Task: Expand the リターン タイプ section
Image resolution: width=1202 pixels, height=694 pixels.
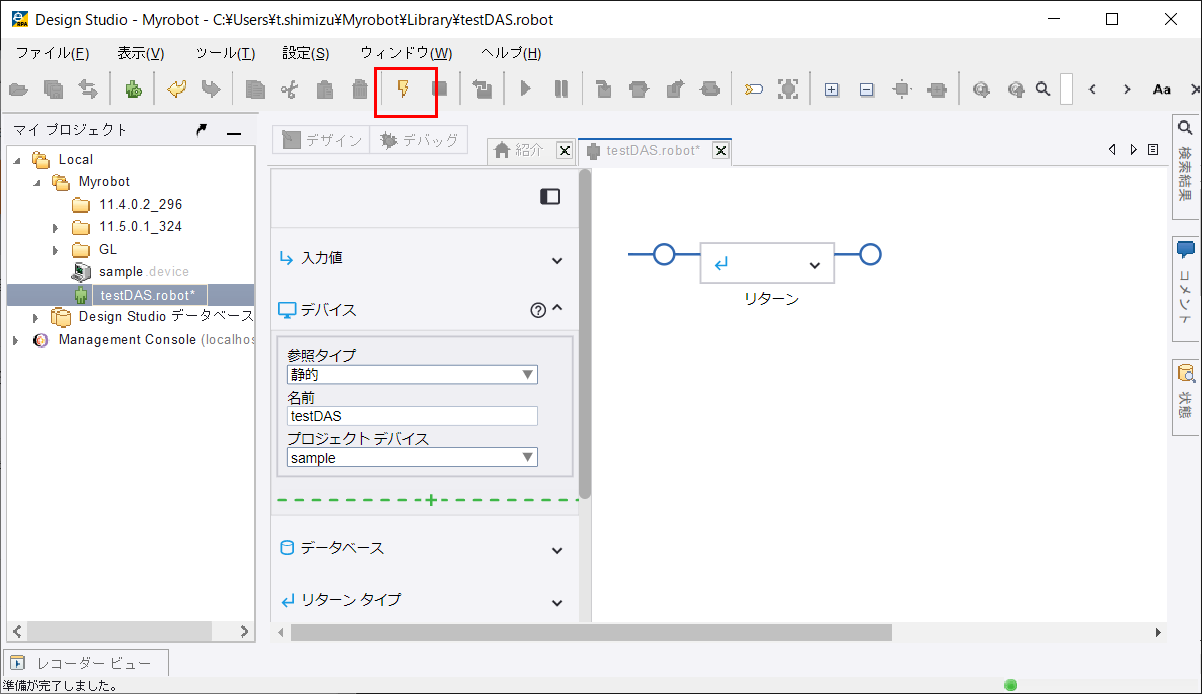Action: click(557, 602)
